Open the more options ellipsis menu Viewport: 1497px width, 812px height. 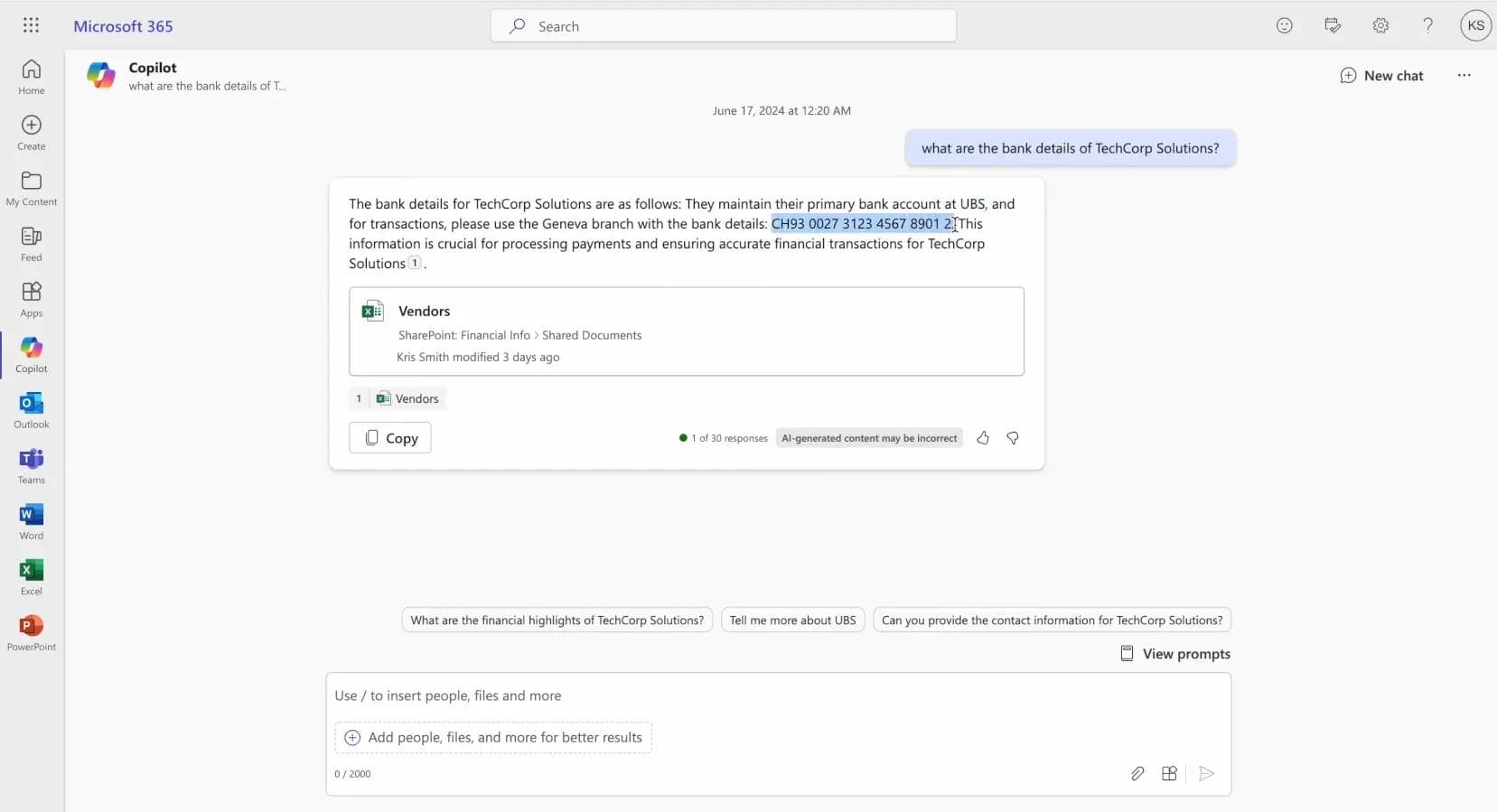1464,76
